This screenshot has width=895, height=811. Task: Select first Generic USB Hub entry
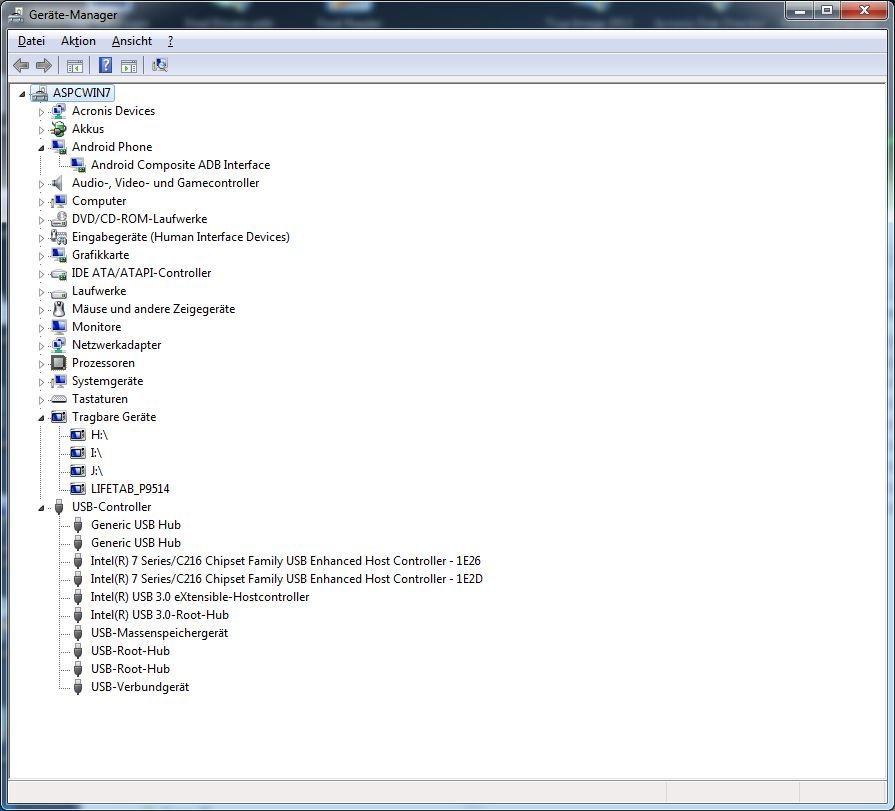click(x=136, y=525)
